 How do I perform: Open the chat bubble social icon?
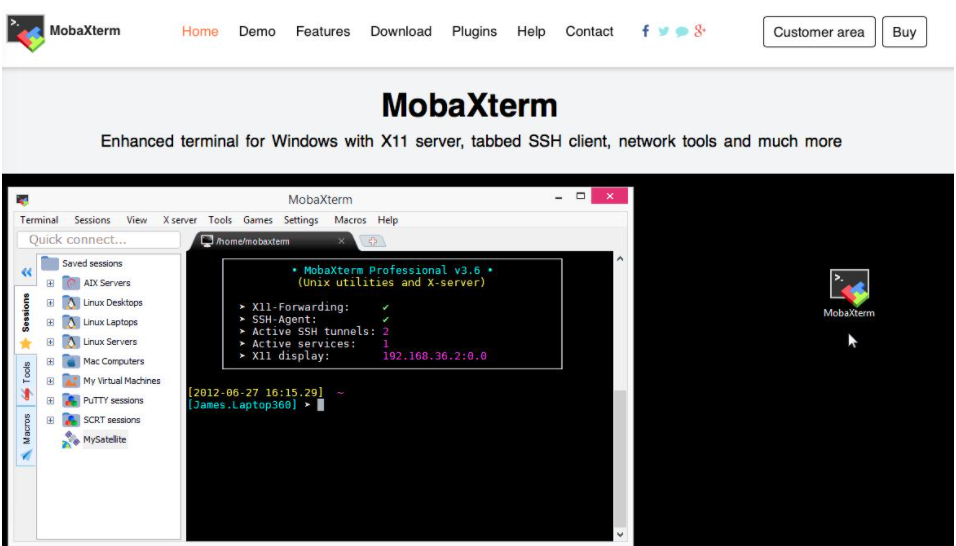[x=682, y=32]
